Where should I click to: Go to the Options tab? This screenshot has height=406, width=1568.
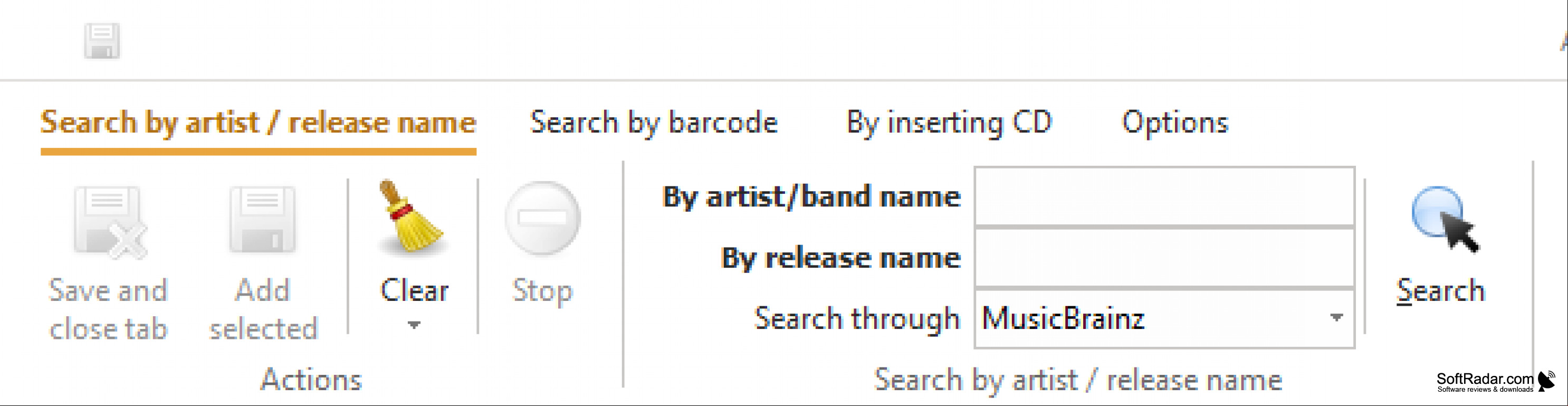1175,124
